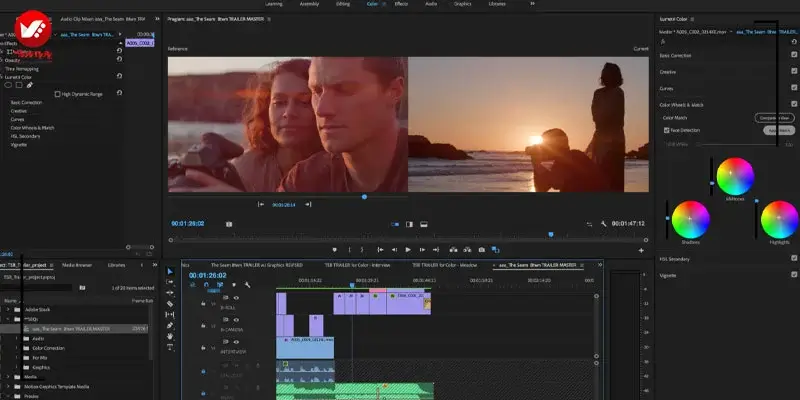Reset Lumetri Color effect in Effect Controls
Viewport: 800px width, 400px height.
(x=119, y=76)
